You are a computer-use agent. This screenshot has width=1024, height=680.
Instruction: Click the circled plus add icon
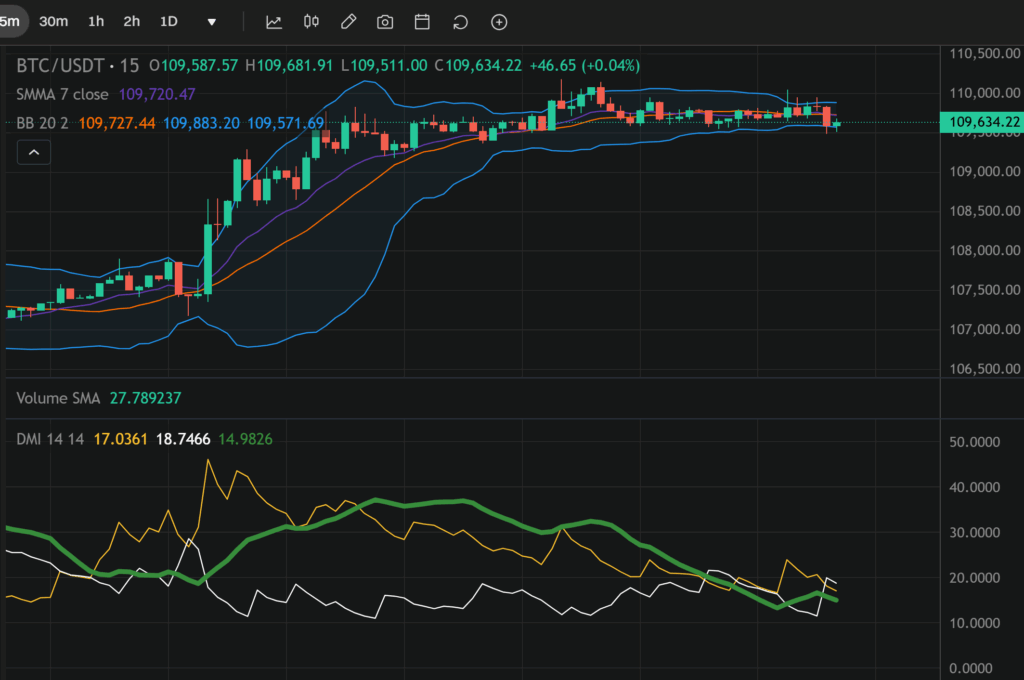point(499,22)
